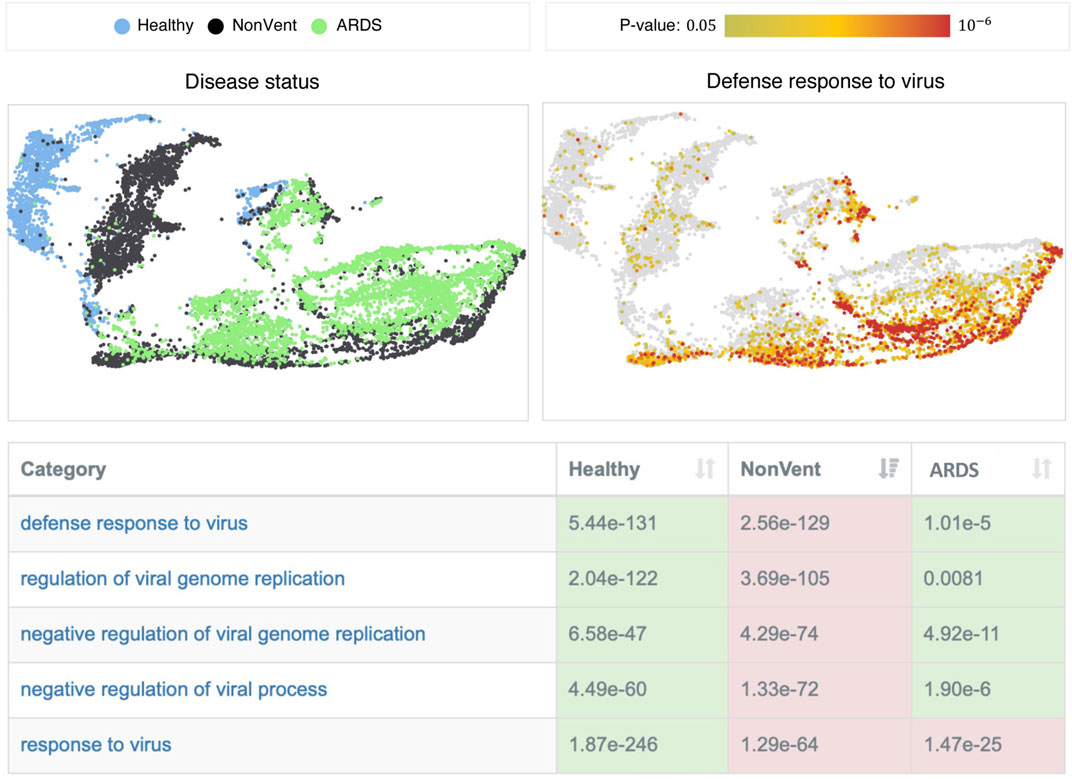Click the NonVent legend text label
Viewport: 1072px width, 779px height.
point(265,26)
